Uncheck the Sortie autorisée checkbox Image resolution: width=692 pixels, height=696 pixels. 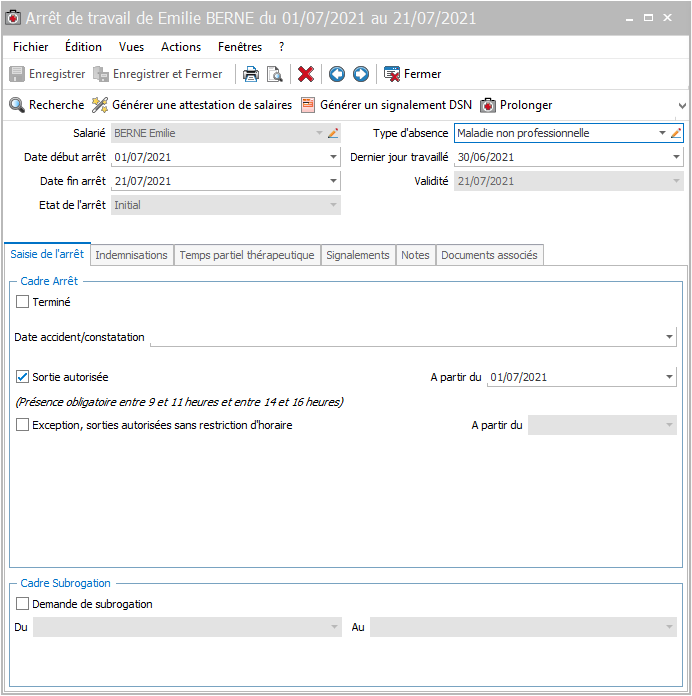(x=23, y=377)
